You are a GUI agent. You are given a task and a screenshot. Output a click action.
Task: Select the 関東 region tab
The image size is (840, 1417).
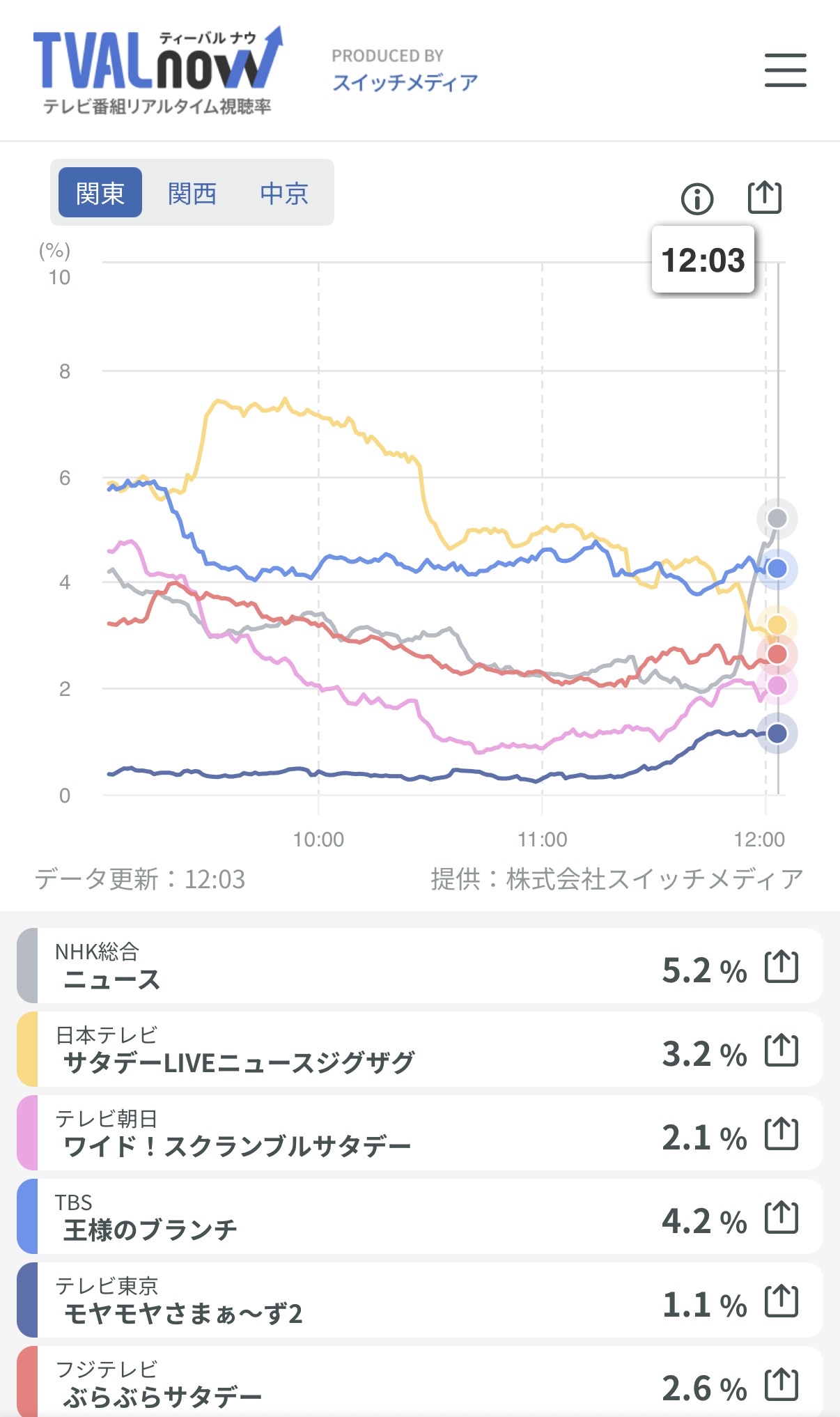click(x=100, y=193)
